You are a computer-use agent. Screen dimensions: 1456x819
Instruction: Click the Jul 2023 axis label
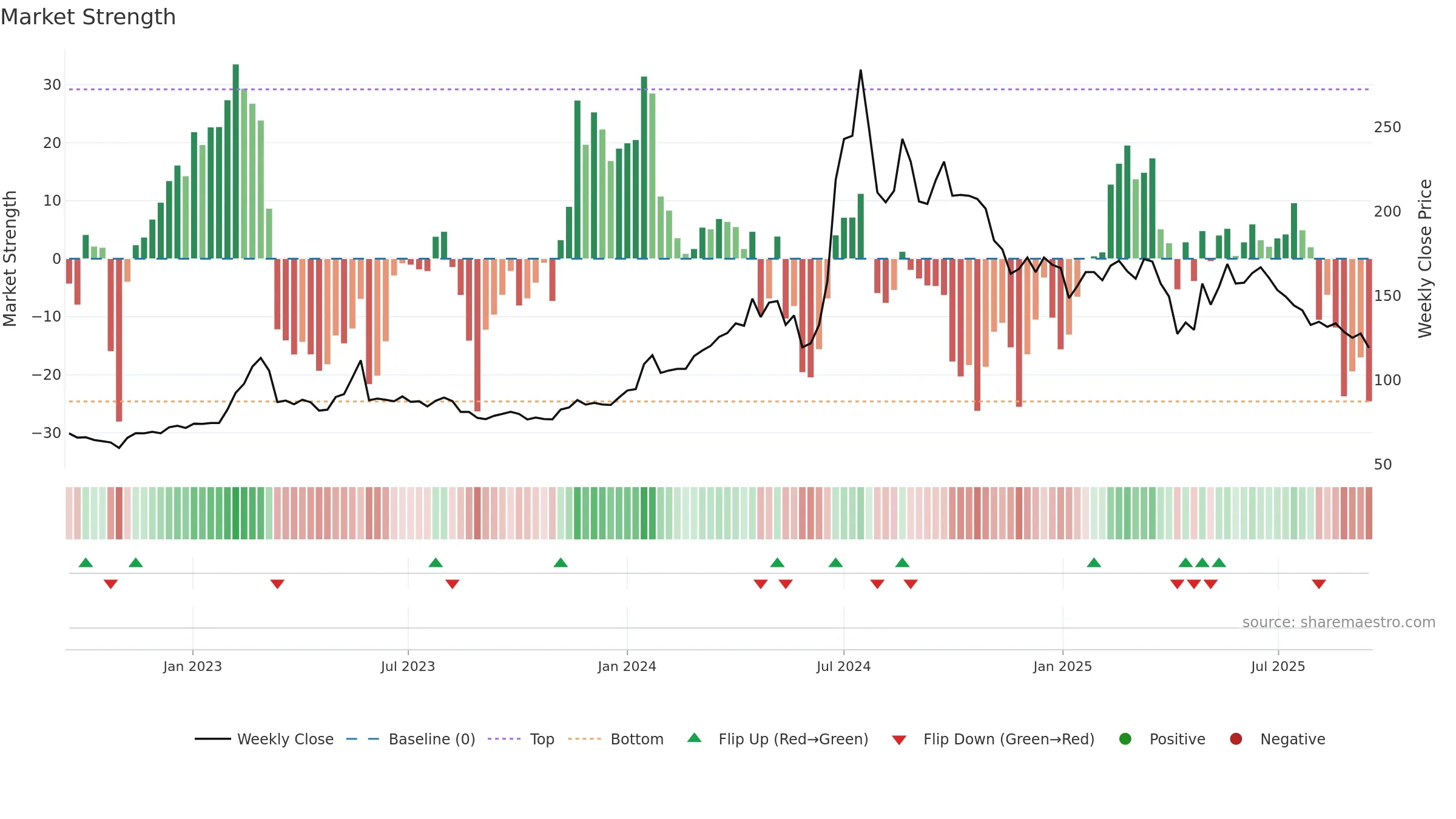[x=408, y=666]
